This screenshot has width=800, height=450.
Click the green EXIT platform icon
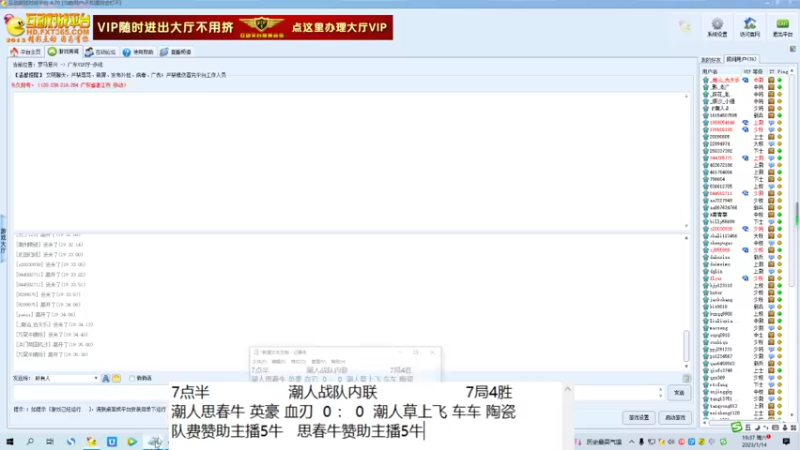[782, 28]
